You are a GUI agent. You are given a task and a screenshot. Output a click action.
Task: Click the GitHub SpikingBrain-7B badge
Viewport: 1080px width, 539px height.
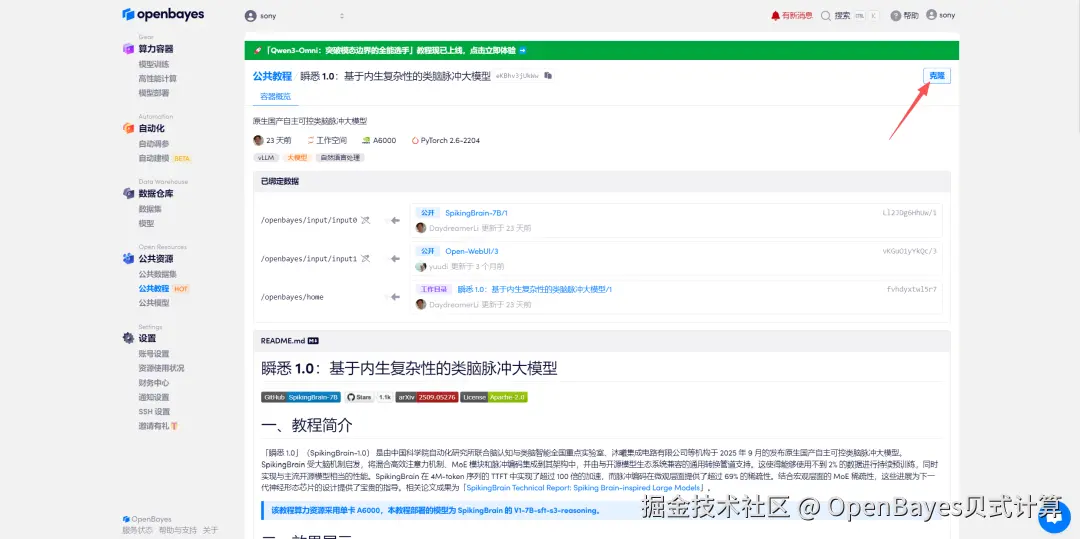pyautogui.click(x=301, y=397)
